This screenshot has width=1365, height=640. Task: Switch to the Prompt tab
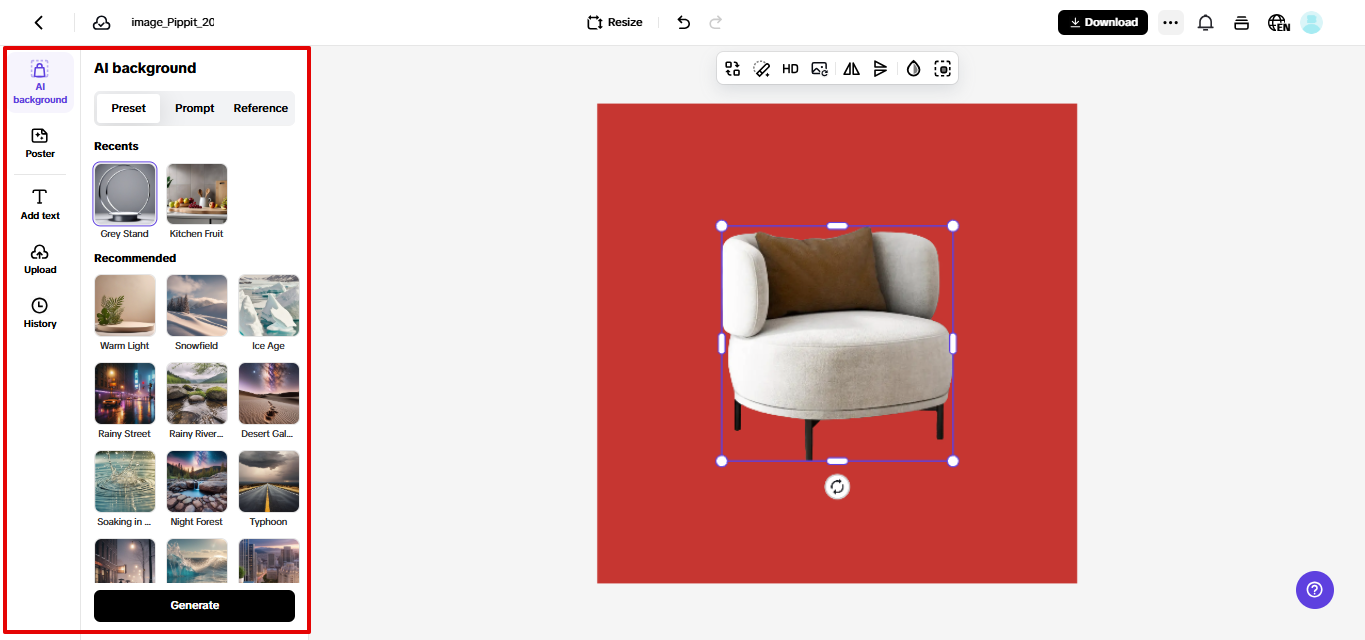194,108
